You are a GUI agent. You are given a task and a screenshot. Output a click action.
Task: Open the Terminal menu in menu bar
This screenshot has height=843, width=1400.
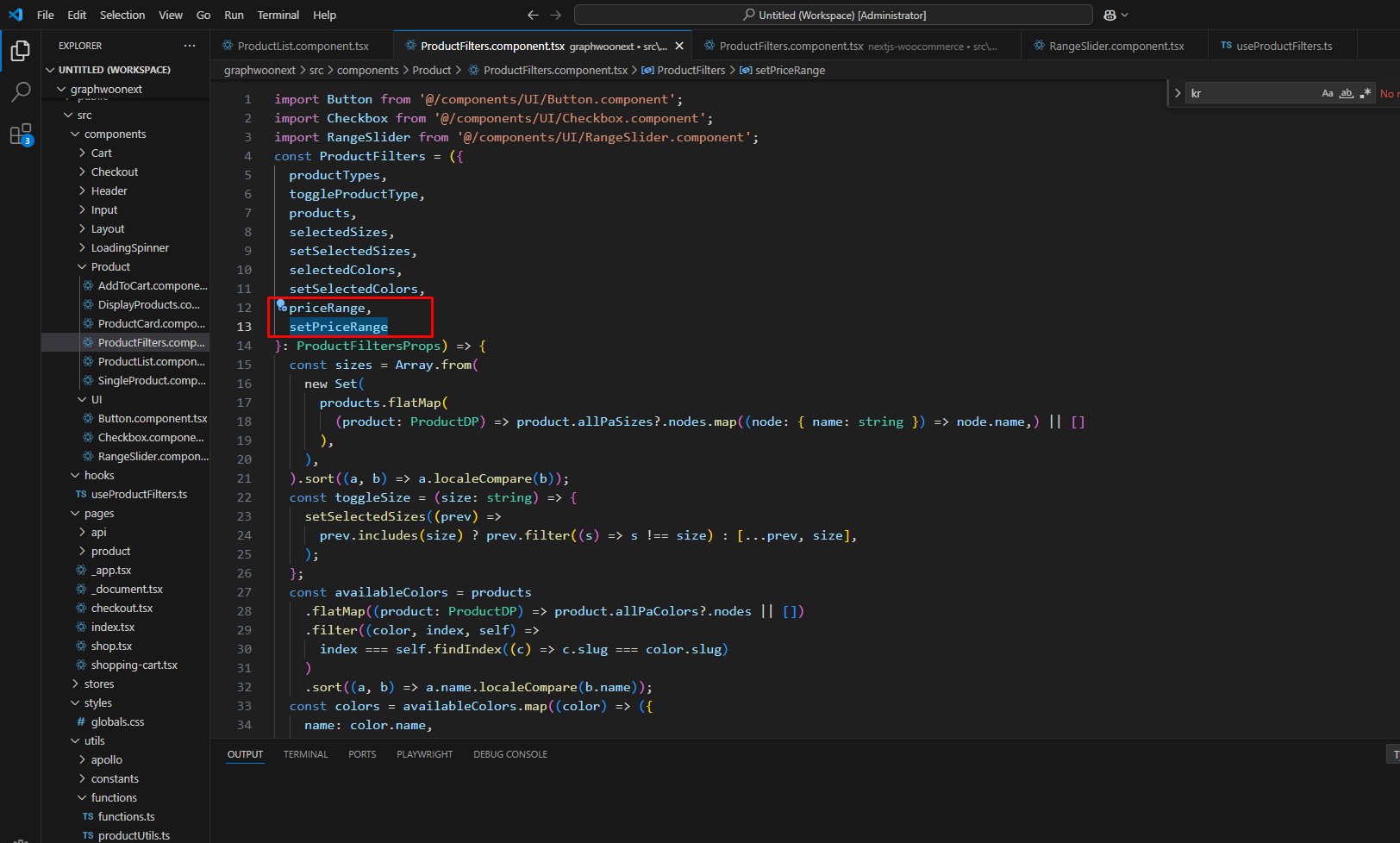click(x=278, y=16)
